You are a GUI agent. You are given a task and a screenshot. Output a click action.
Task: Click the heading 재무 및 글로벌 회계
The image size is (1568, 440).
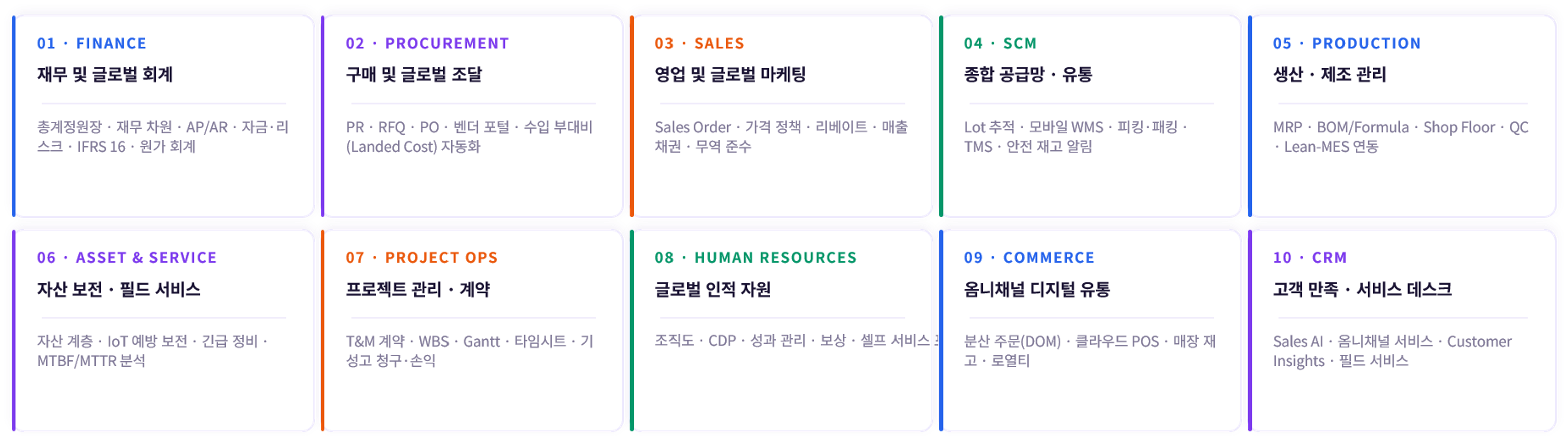(105, 74)
